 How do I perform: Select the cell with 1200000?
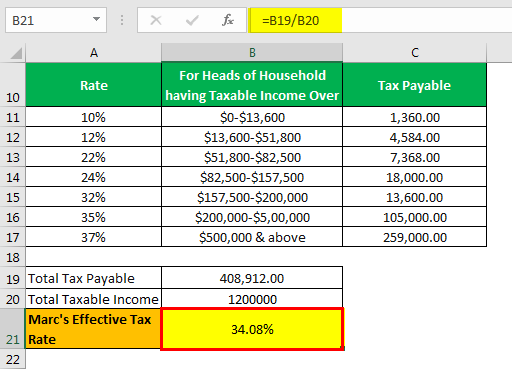(252, 299)
